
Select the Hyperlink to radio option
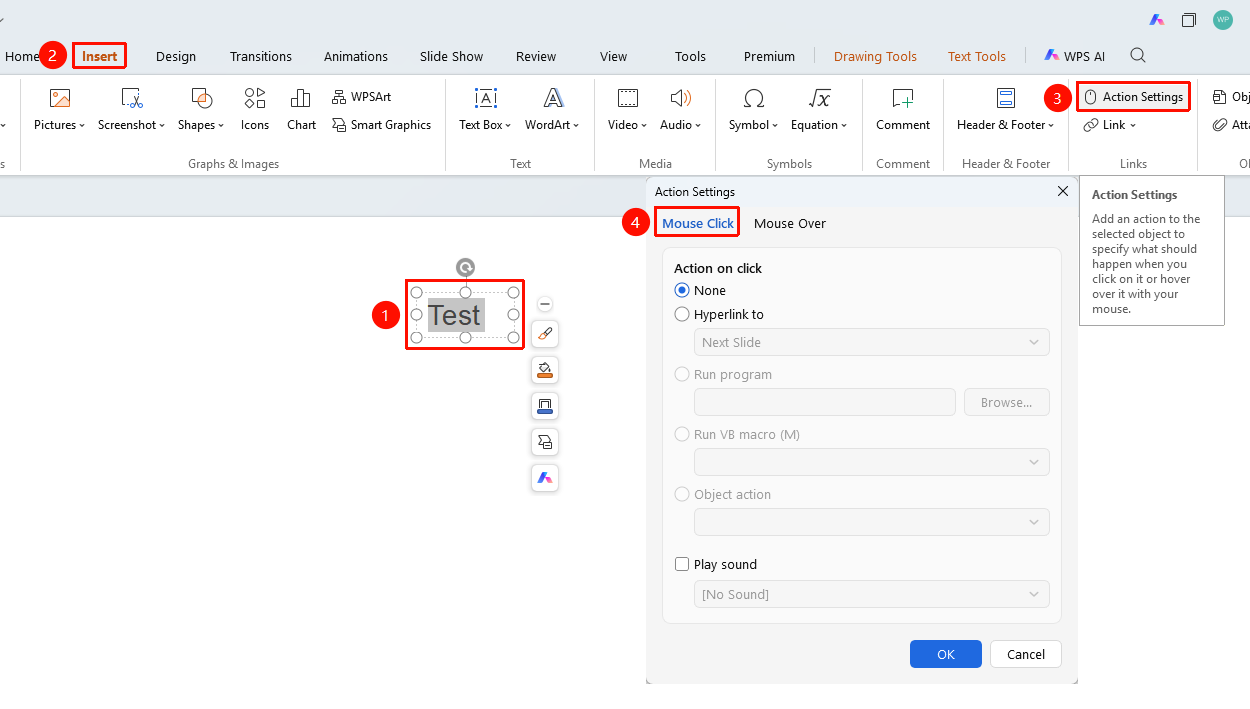(682, 314)
